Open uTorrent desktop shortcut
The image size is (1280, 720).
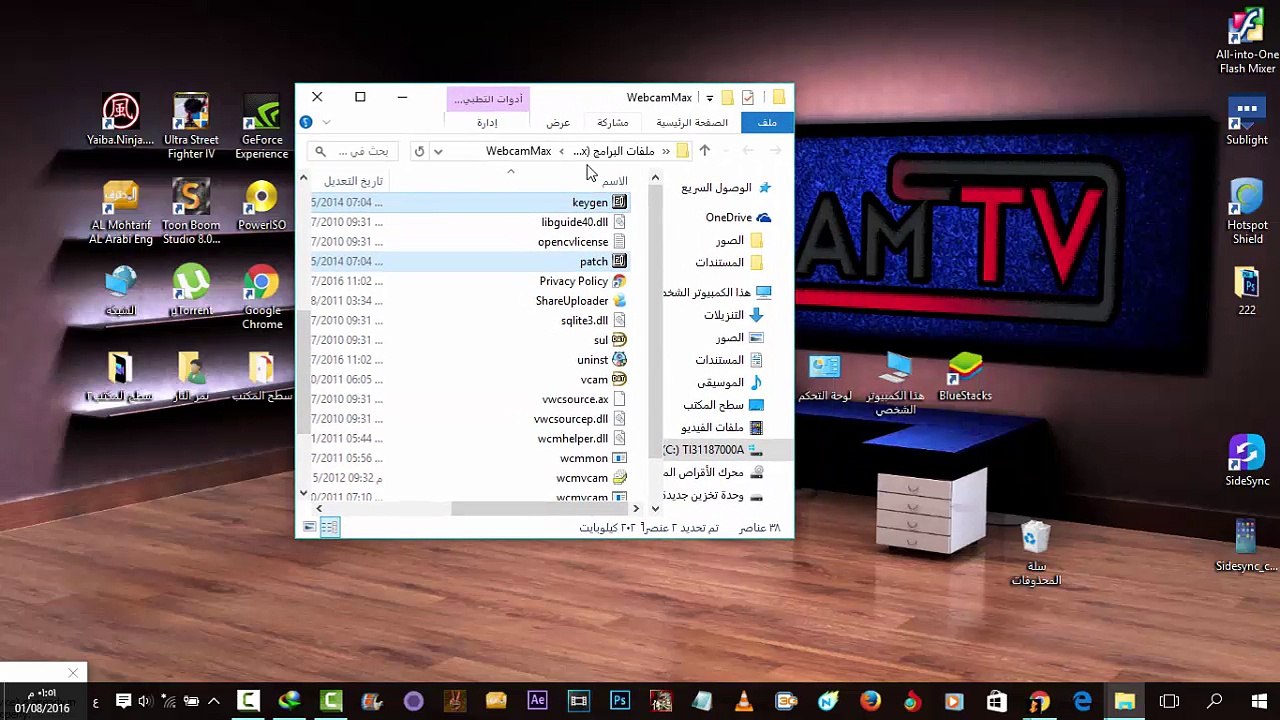click(191, 291)
